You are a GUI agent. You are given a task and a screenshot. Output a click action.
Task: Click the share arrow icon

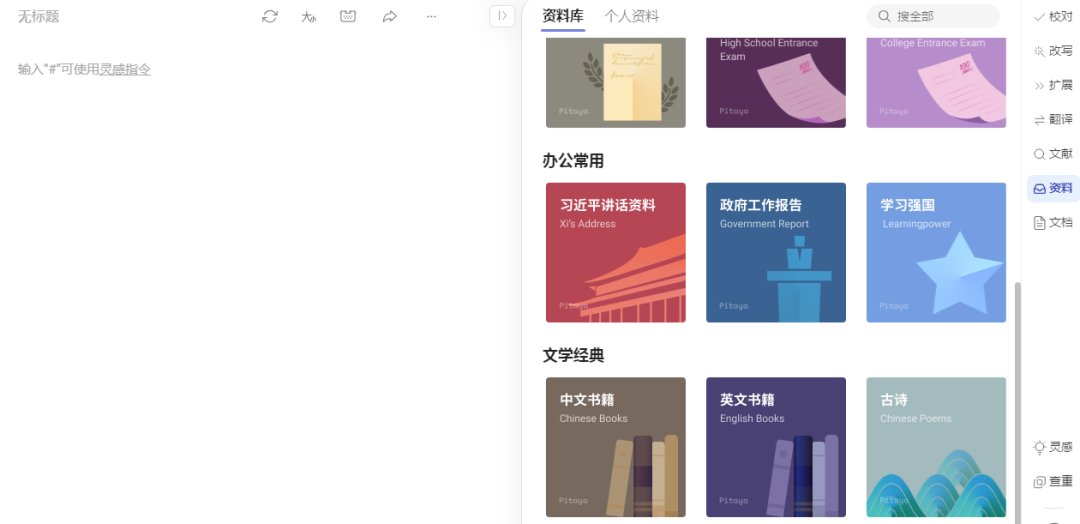click(x=390, y=16)
